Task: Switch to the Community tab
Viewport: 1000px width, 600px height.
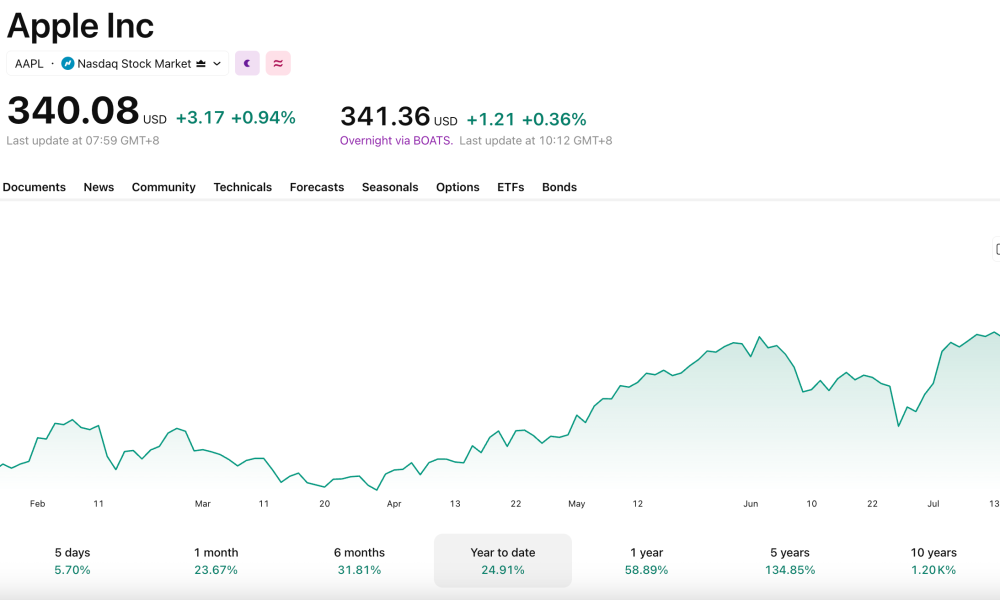Action: pos(163,187)
